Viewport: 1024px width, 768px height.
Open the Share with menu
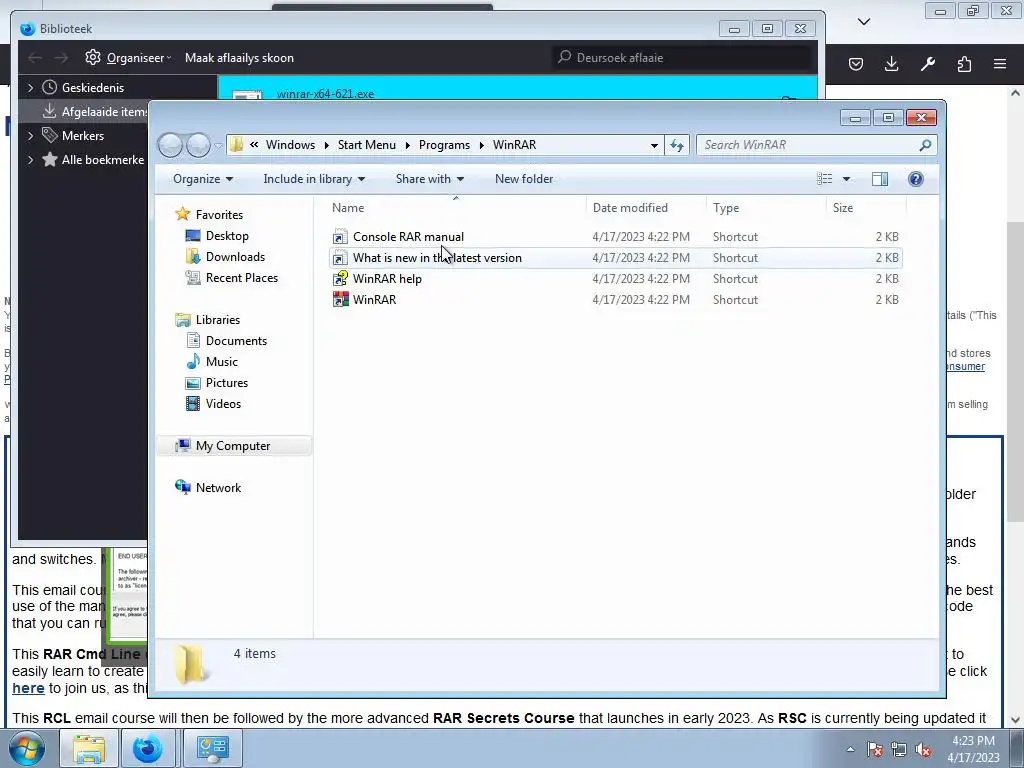(430, 179)
